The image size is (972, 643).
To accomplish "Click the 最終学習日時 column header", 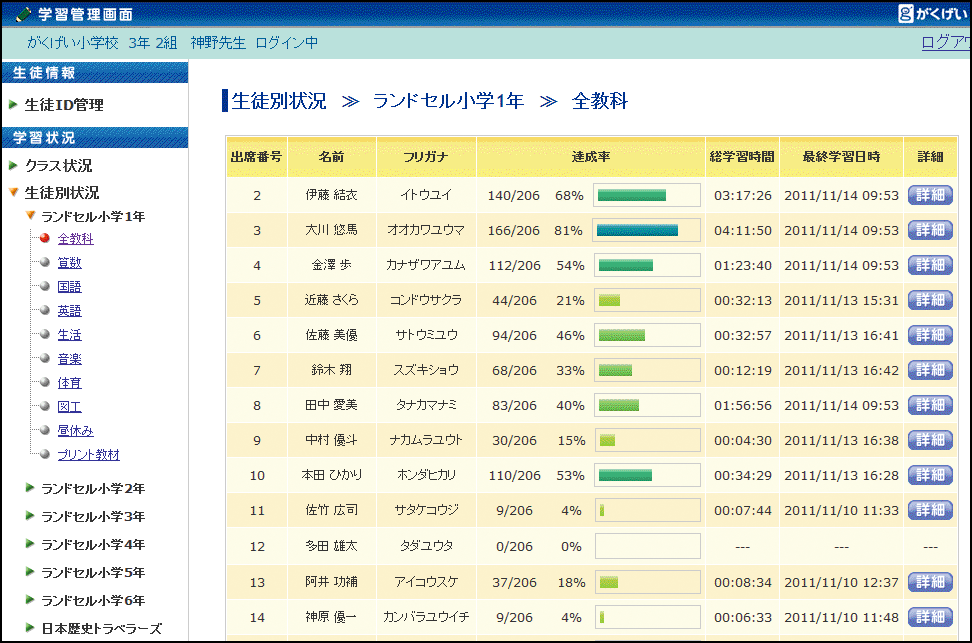I will tap(841, 157).
